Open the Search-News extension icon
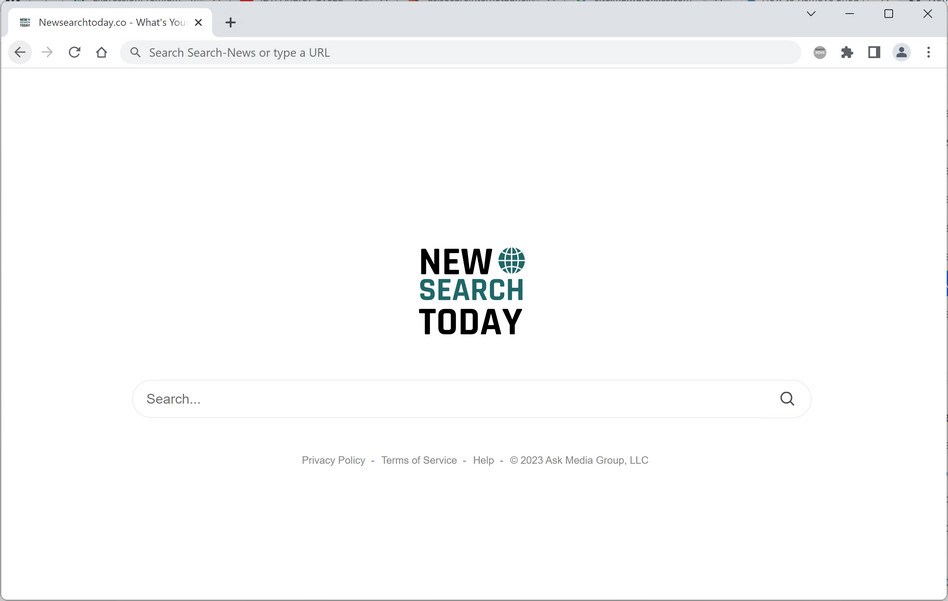 click(820, 53)
